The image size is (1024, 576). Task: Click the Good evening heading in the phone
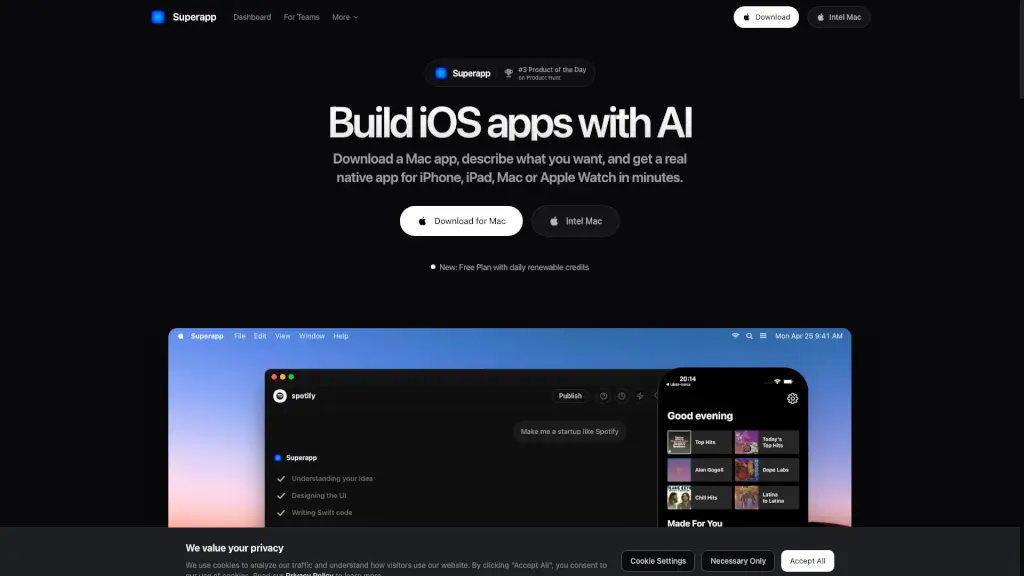coord(699,416)
